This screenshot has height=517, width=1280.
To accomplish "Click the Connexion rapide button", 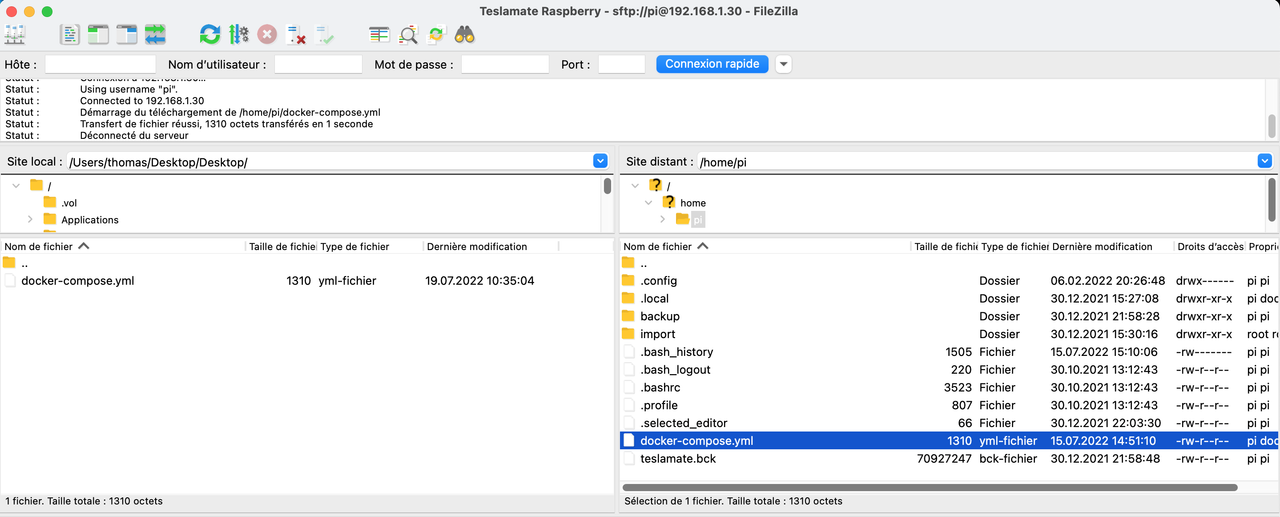I will pyautogui.click(x=713, y=64).
